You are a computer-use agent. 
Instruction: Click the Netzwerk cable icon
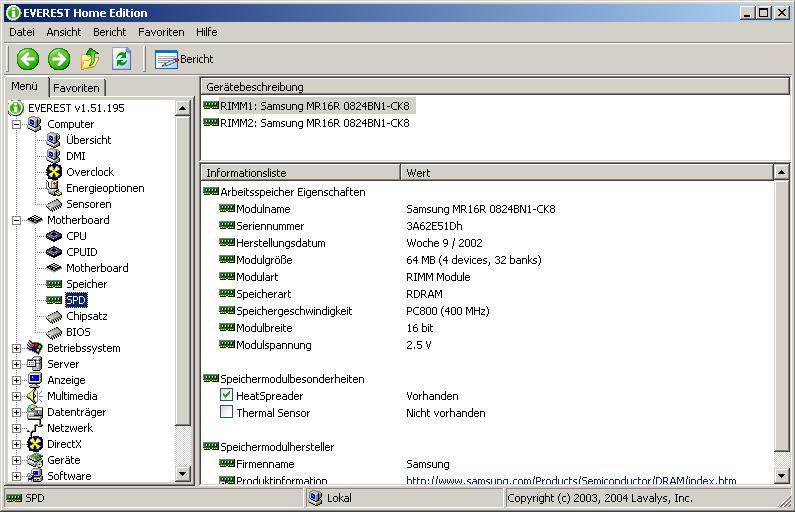(x=34, y=428)
